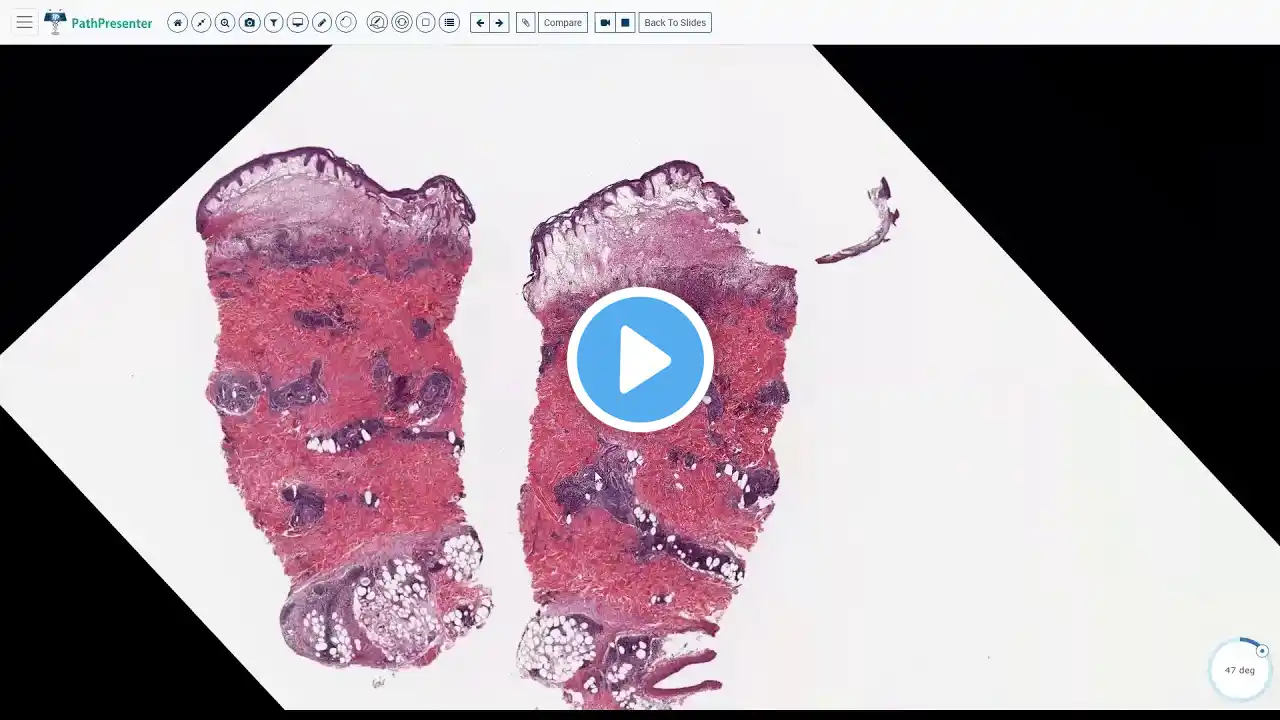Viewport: 1280px width, 720px height.
Task: Select the magnifier zoom tool
Action: (x=225, y=22)
